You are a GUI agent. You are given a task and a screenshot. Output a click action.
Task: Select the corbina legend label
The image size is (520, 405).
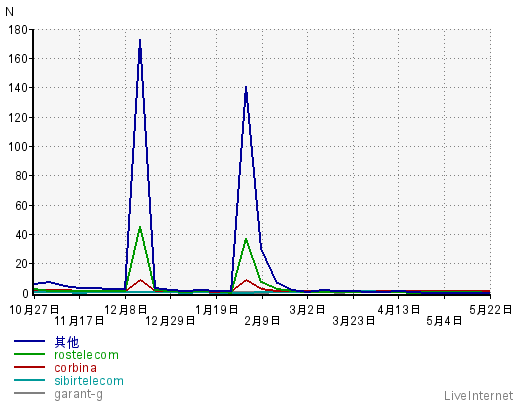point(76,368)
